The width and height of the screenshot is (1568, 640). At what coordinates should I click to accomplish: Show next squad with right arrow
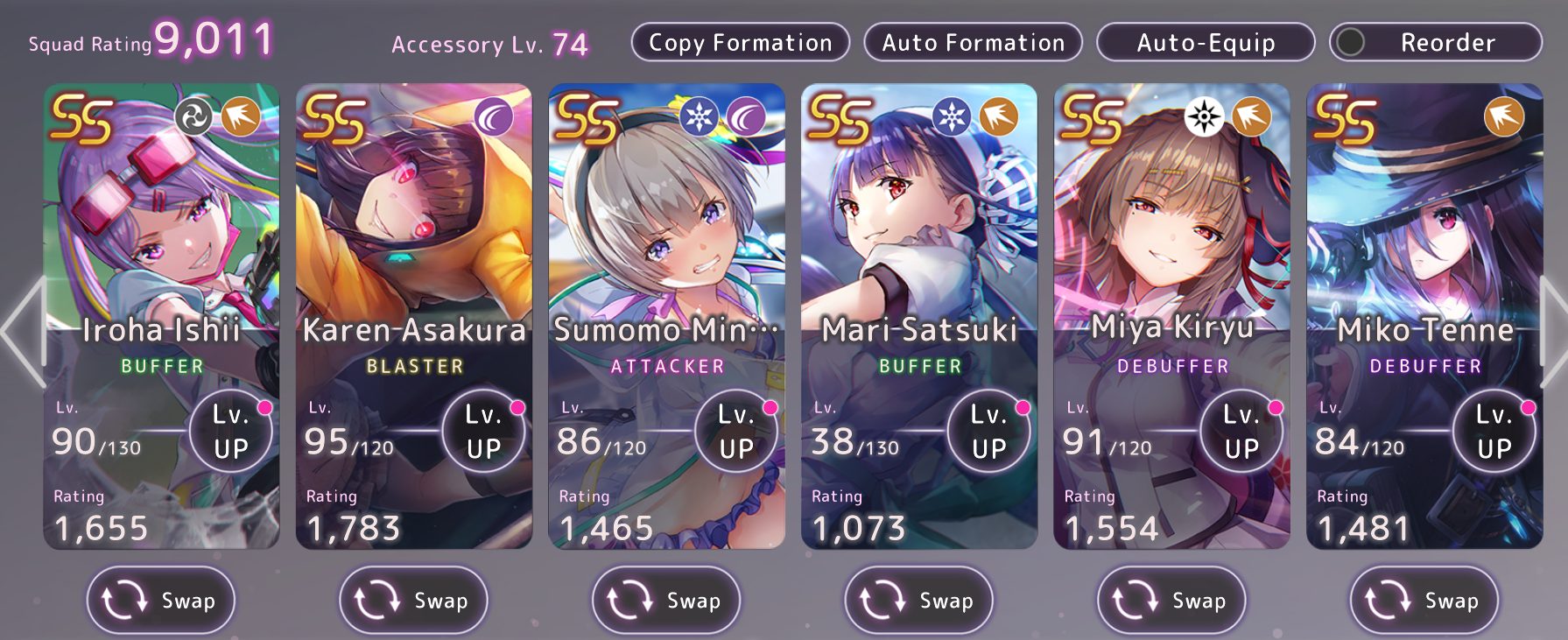1553,331
